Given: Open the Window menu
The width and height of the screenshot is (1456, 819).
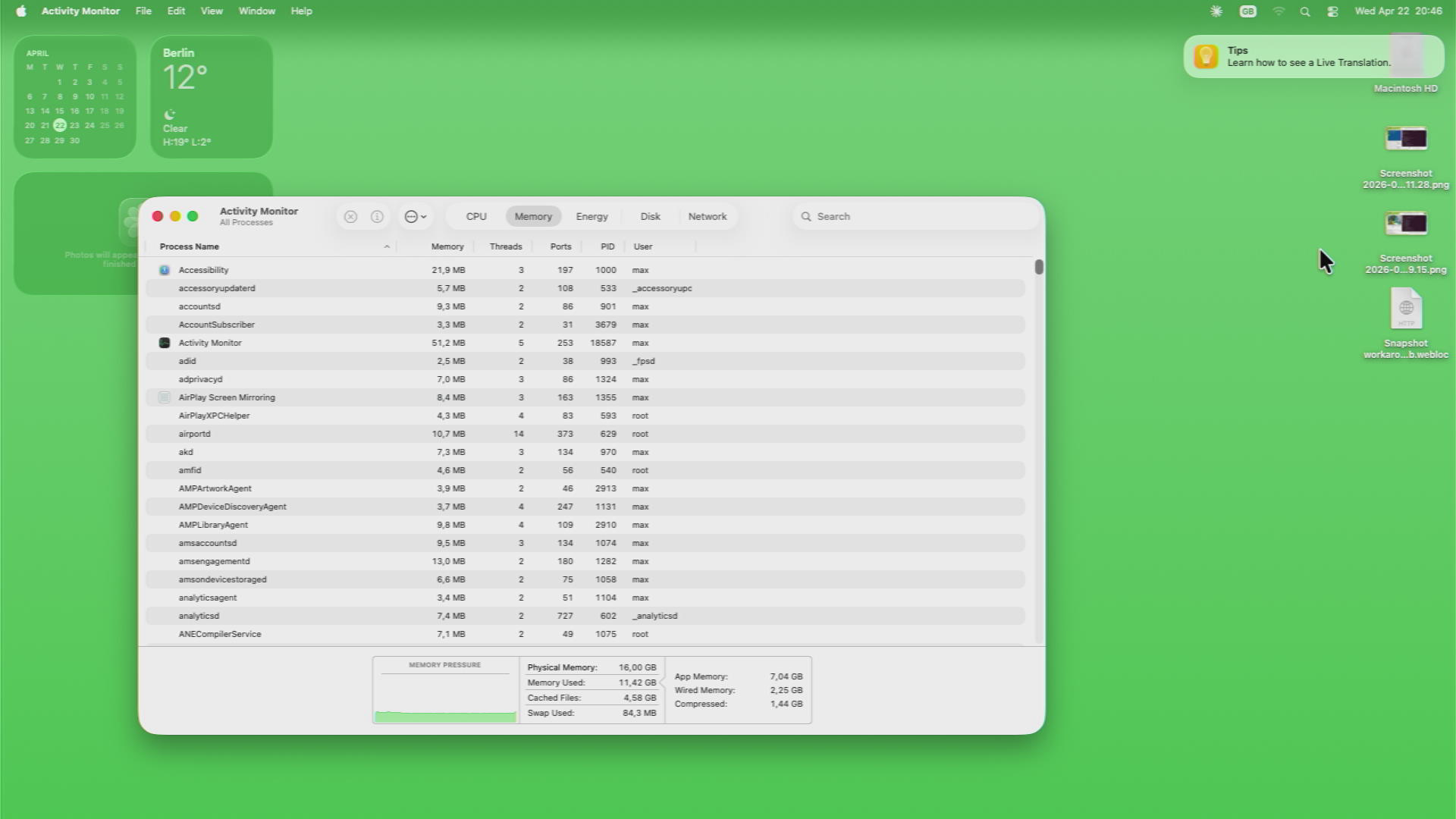Looking at the screenshot, I should coord(256,11).
